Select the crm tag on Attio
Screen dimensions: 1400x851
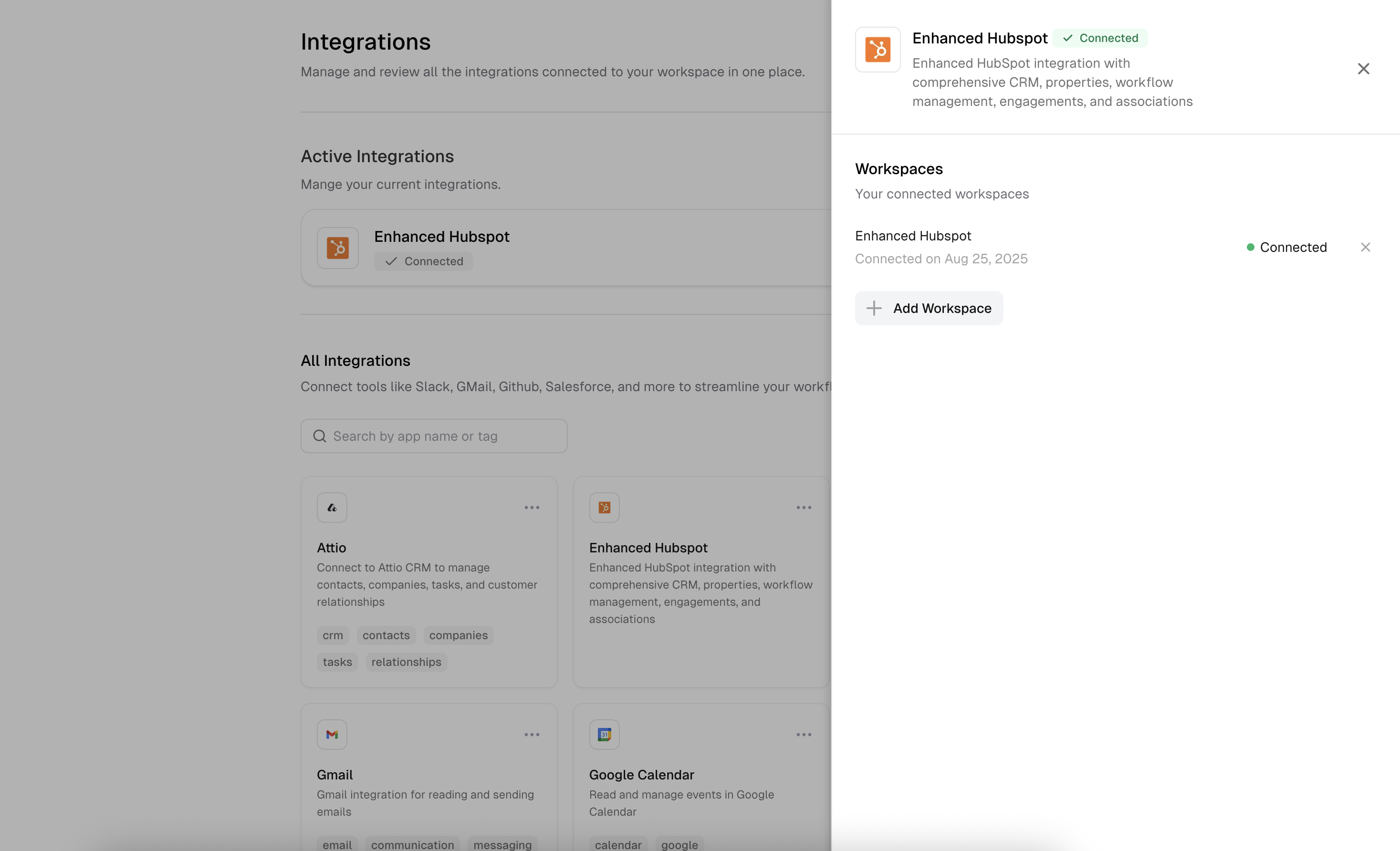(333, 635)
